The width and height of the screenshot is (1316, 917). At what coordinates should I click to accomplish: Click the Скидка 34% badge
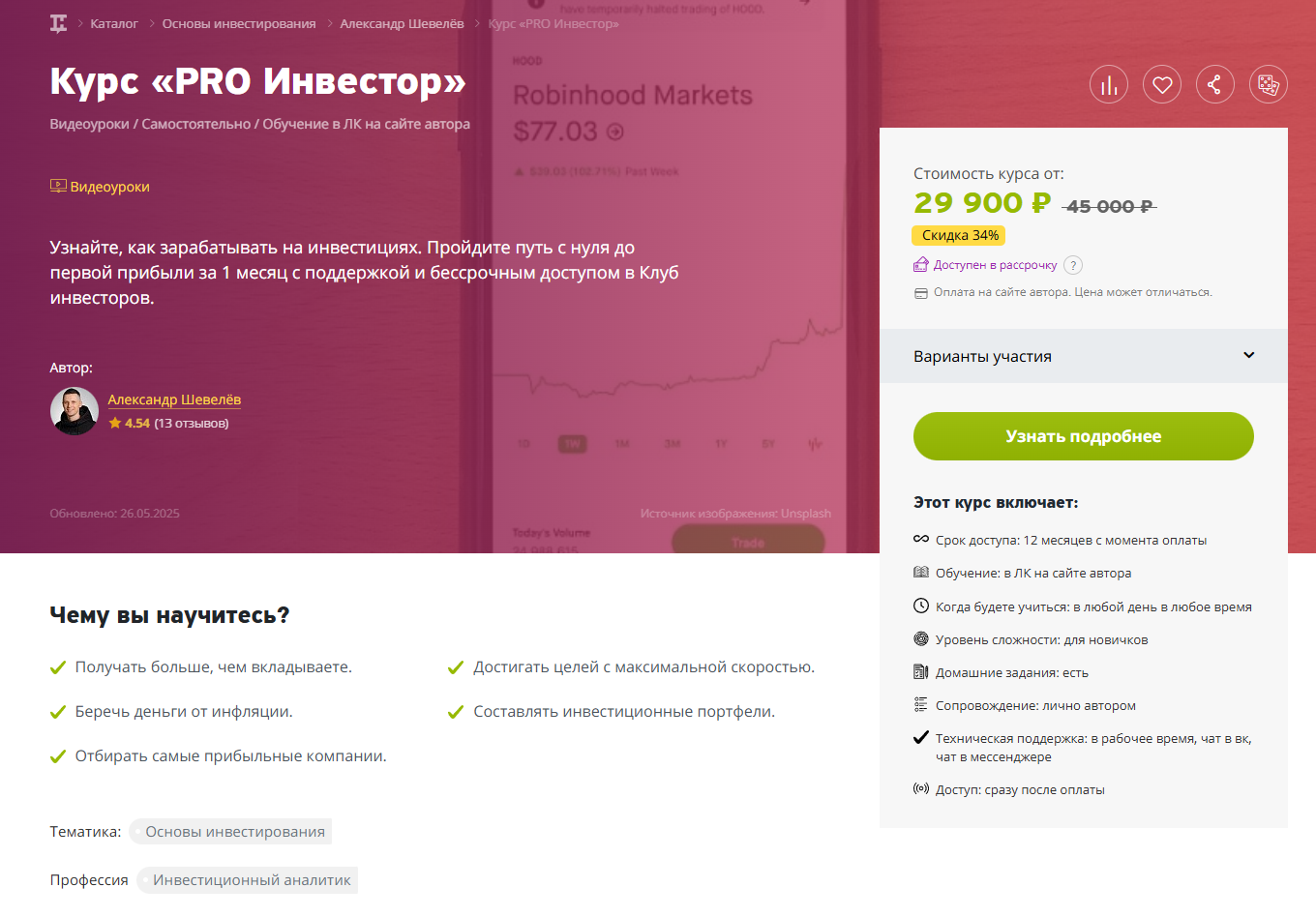(x=959, y=235)
